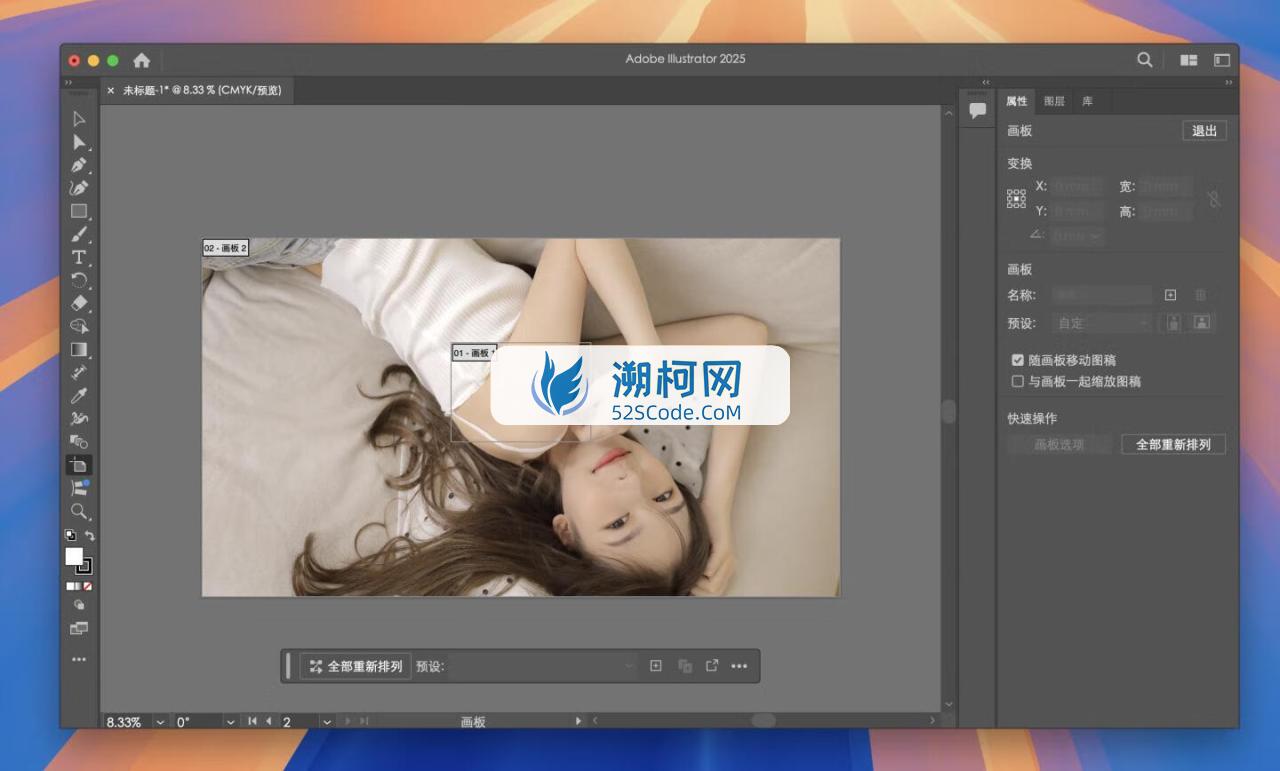Select the Rotate tool
Viewport: 1280px width, 771px height.
[x=79, y=280]
